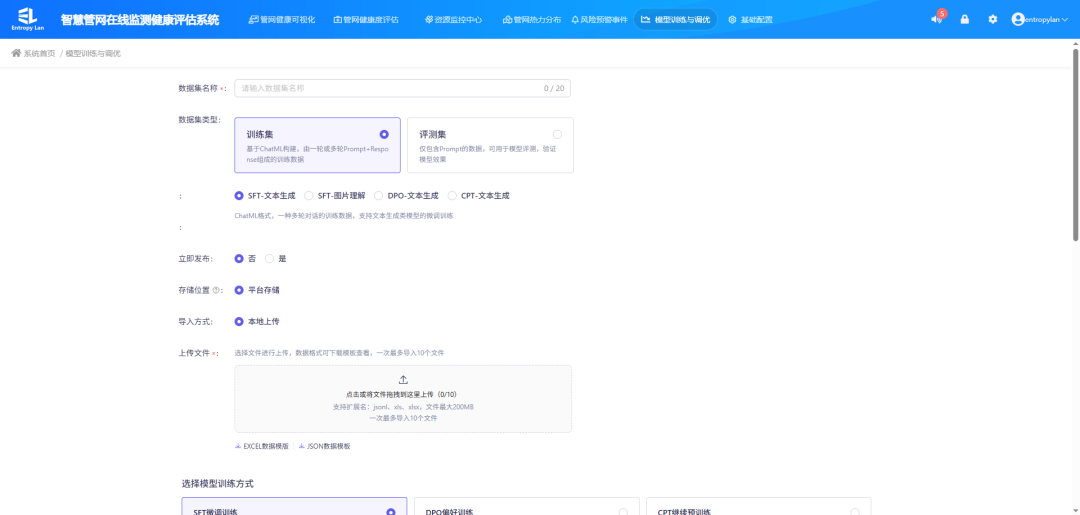
Task: Download the JSON数据模板 template
Action: coord(324,446)
